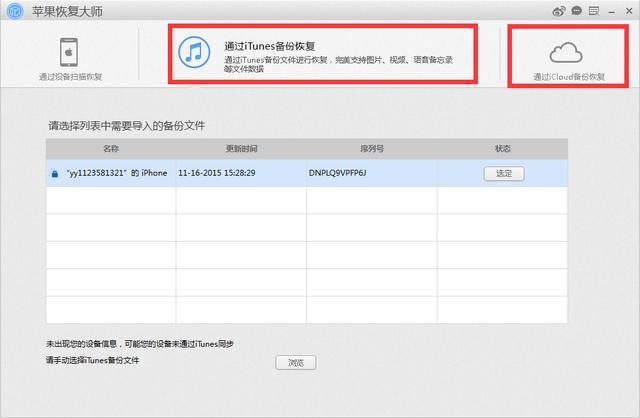The width and height of the screenshot is (640, 418).
Task: Click the serial number DNPLQ9VPFP6J
Action: tap(338, 173)
